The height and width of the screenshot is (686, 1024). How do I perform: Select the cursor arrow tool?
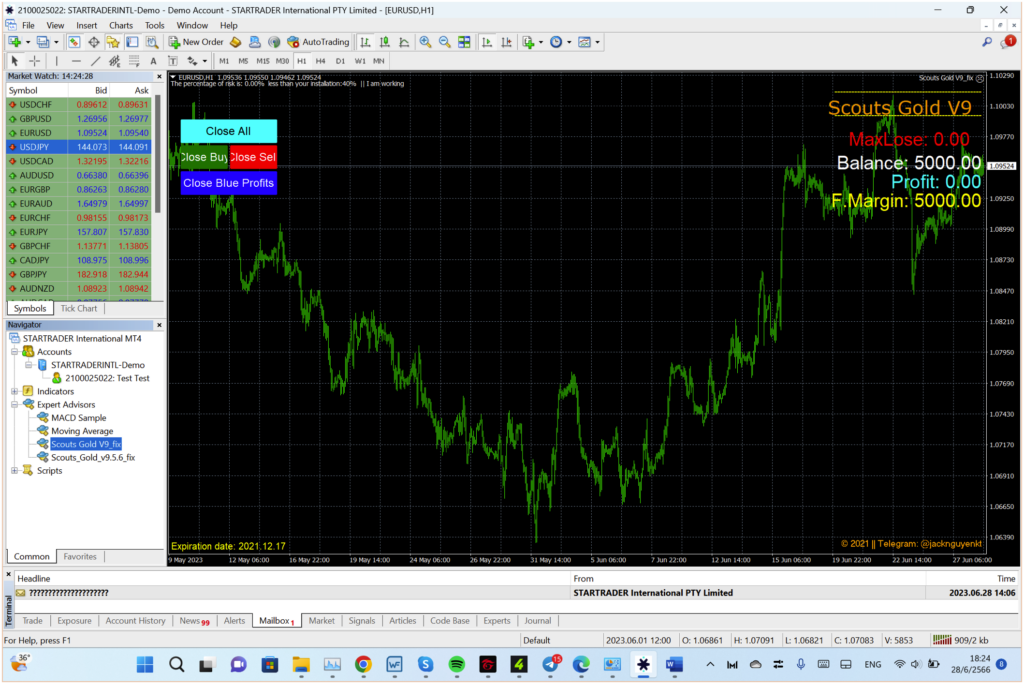tap(14, 61)
